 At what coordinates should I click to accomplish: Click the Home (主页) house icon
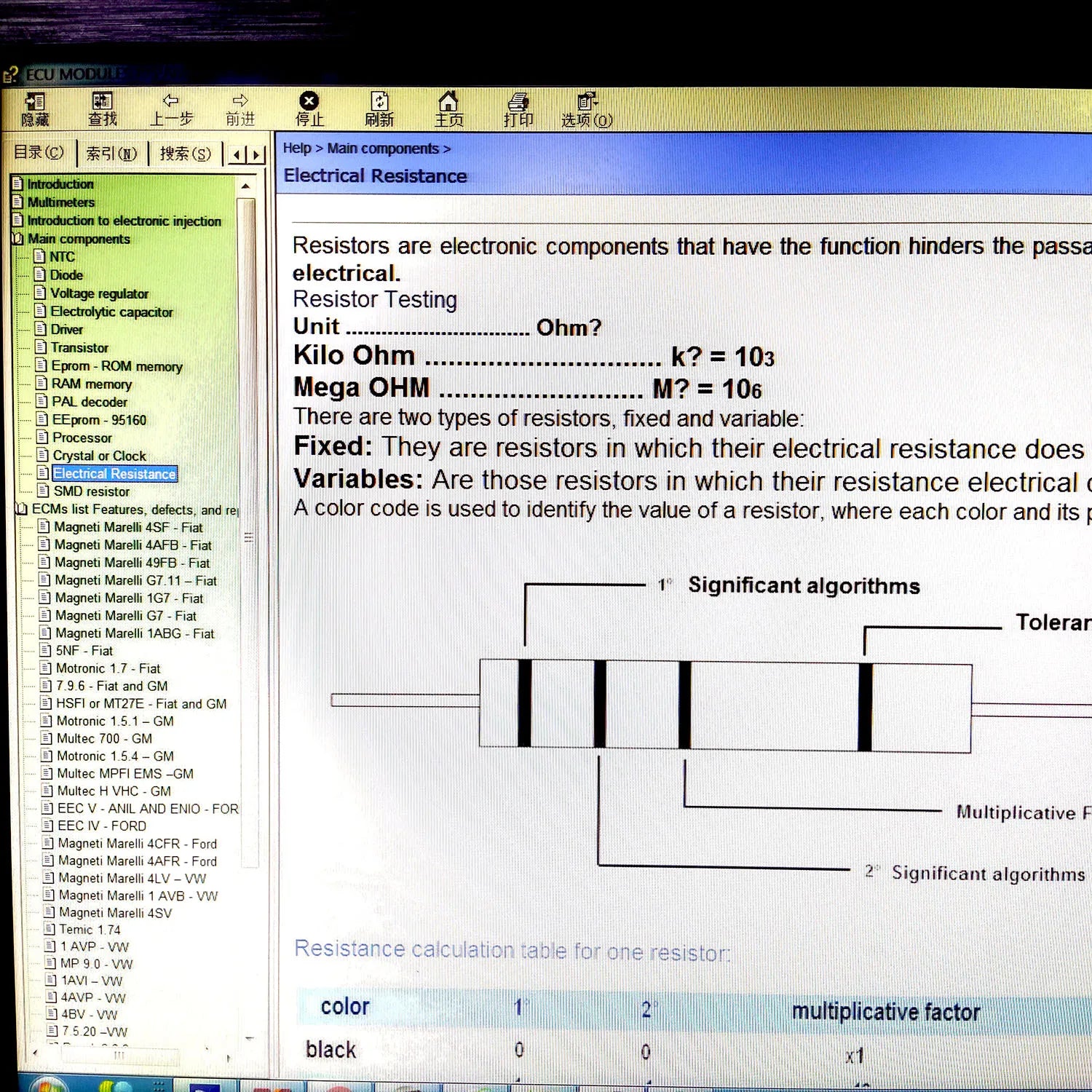click(447, 108)
